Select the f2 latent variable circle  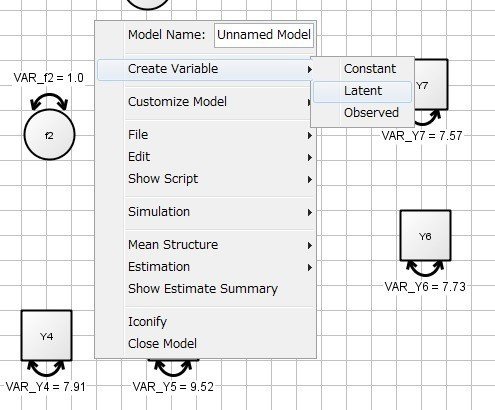click(49, 135)
